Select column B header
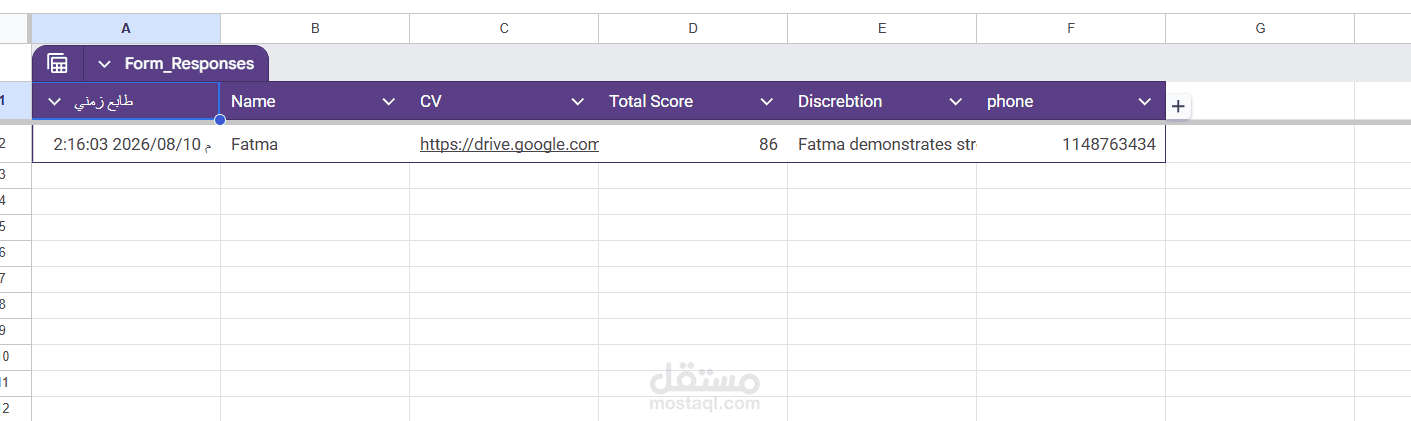Screen dimensions: 1411x421 (x=315, y=29)
